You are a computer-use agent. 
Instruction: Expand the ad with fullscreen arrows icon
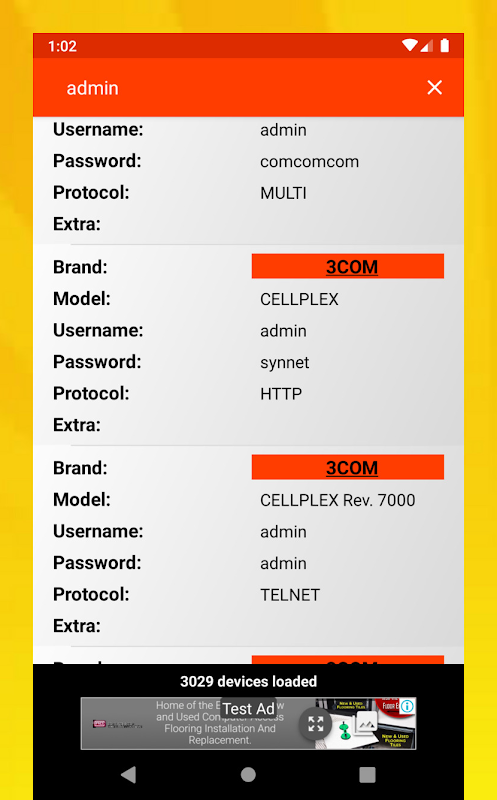click(x=316, y=723)
